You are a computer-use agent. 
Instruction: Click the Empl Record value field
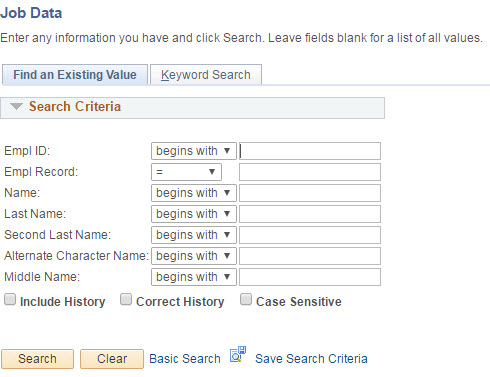pos(310,172)
